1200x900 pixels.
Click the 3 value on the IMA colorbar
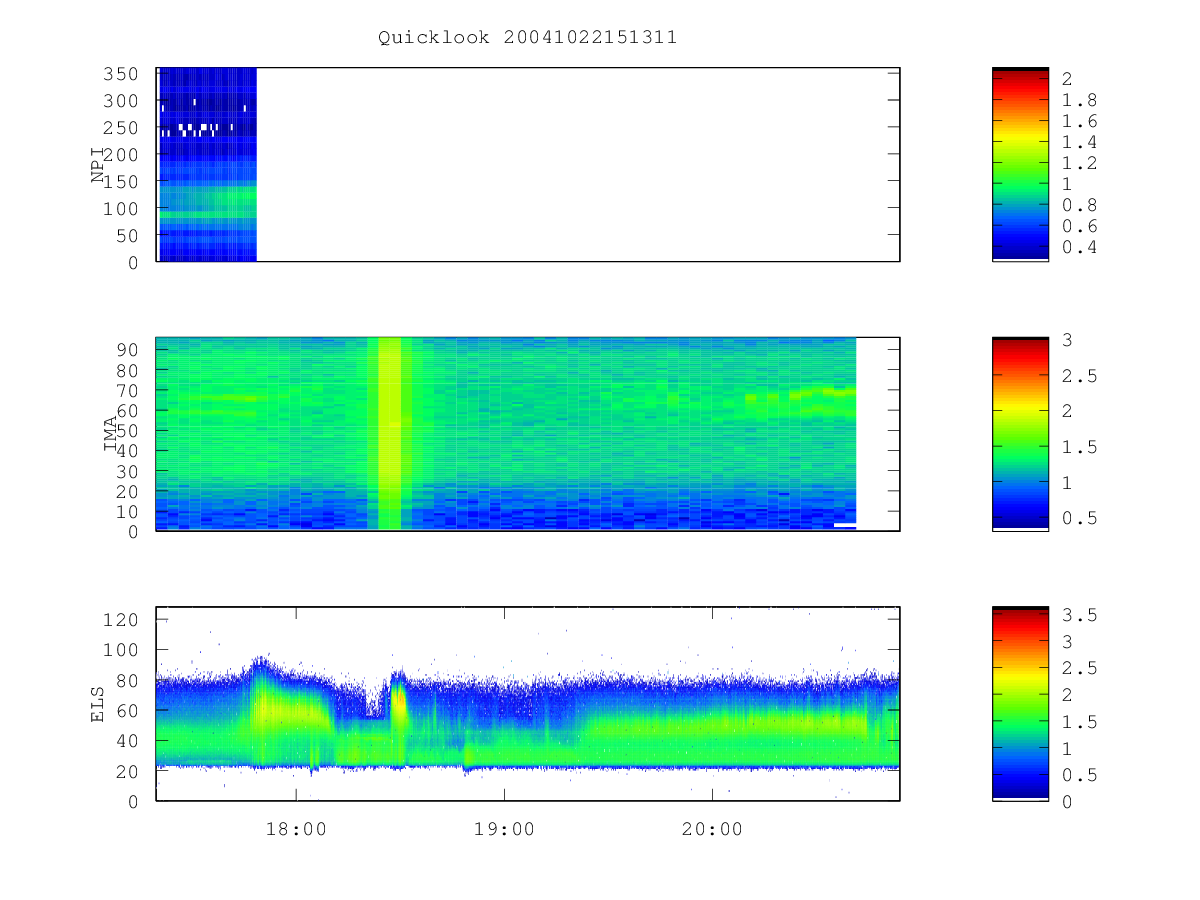click(1067, 340)
